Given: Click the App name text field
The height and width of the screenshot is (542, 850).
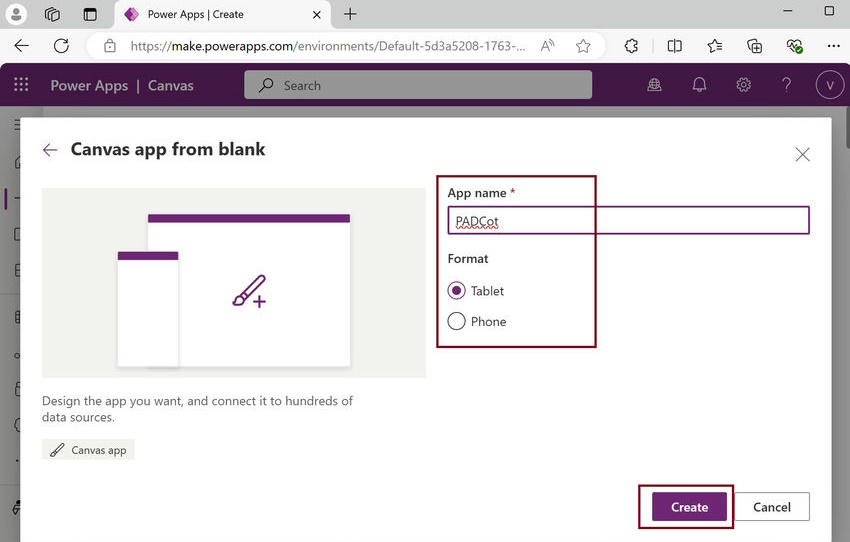Looking at the screenshot, I should (x=628, y=221).
